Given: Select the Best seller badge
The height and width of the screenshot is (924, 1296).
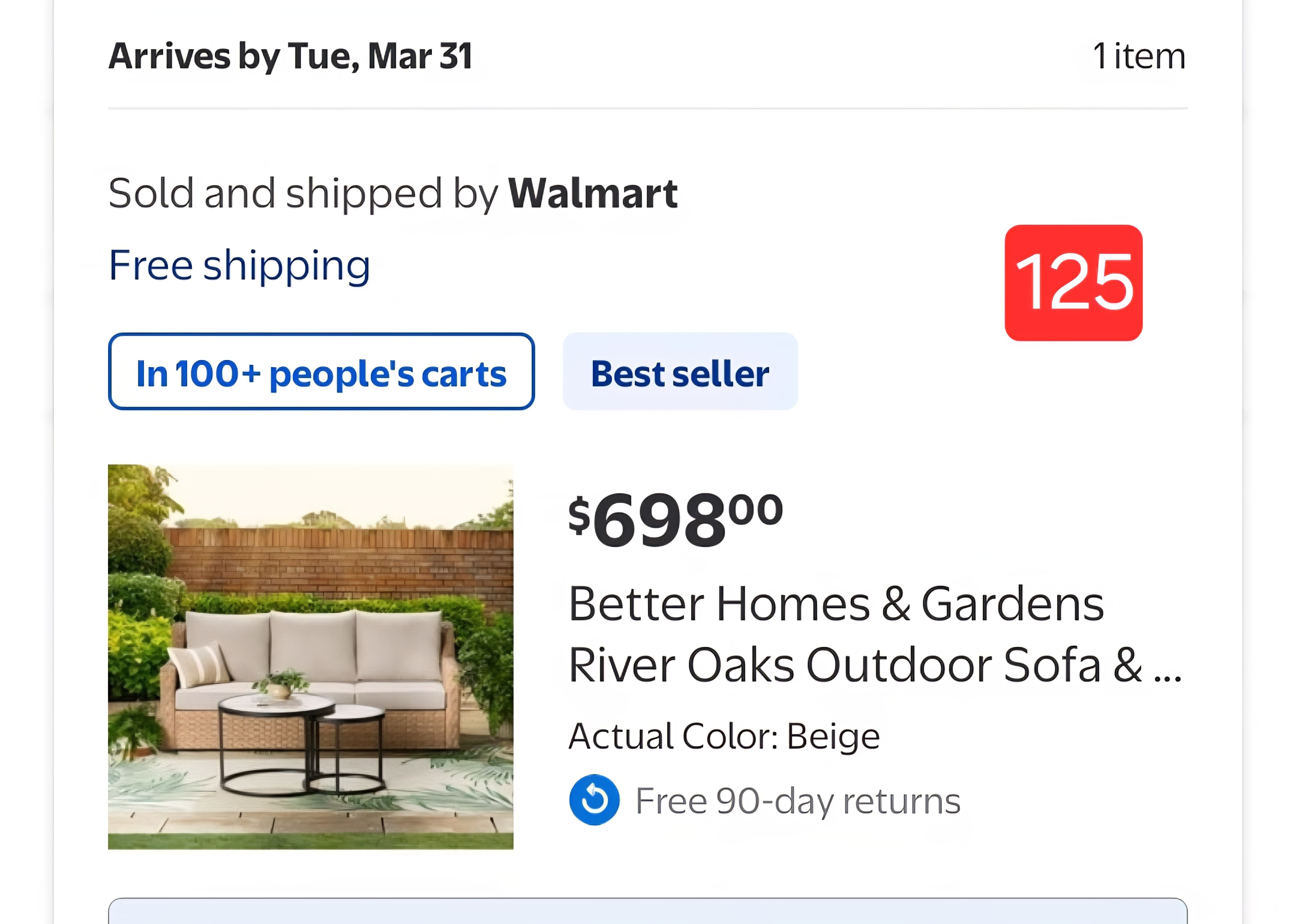Looking at the screenshot, I should click(680, 371).
